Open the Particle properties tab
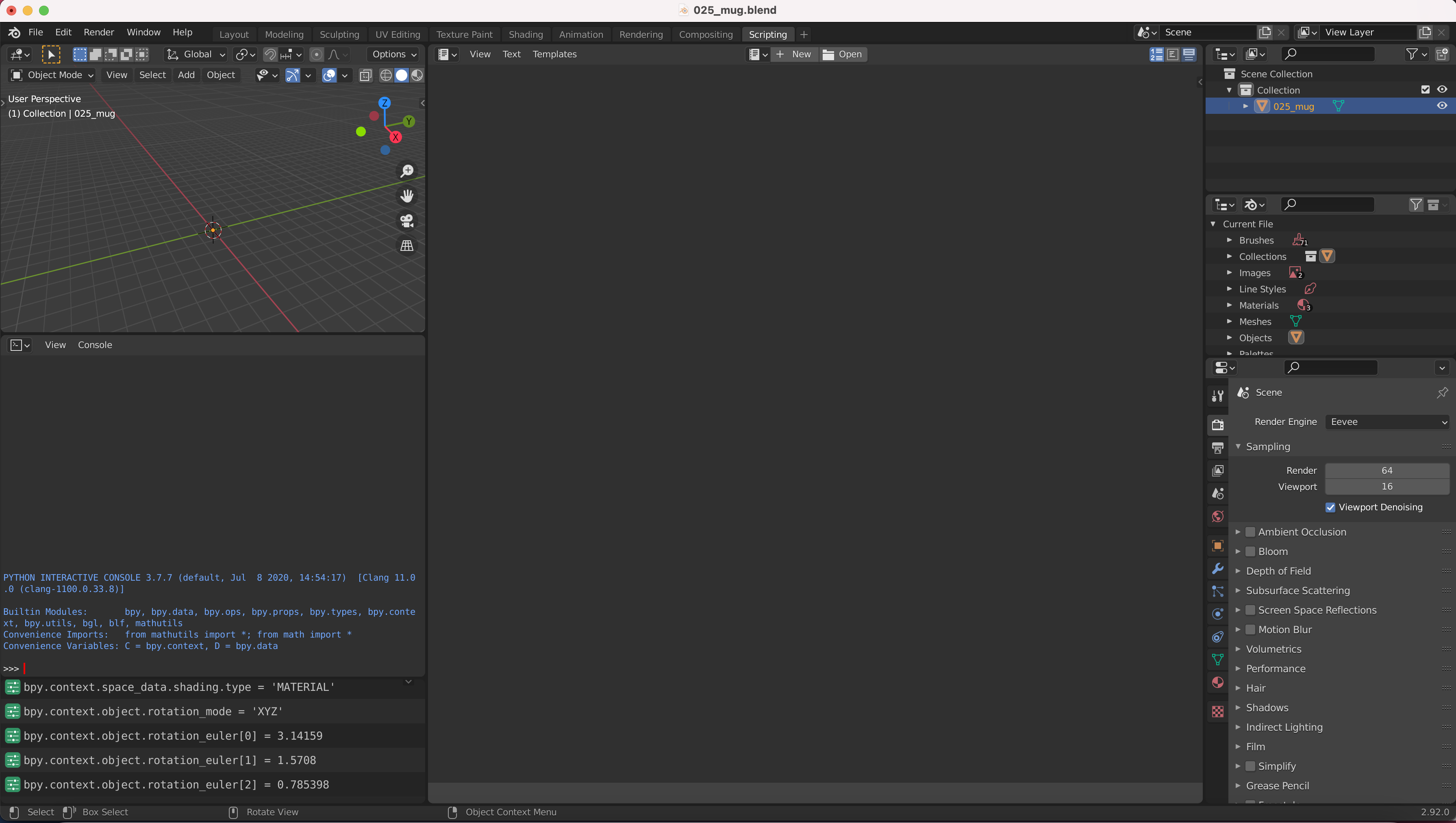This screenshot has width=1456, height=823. (1217, 591)
